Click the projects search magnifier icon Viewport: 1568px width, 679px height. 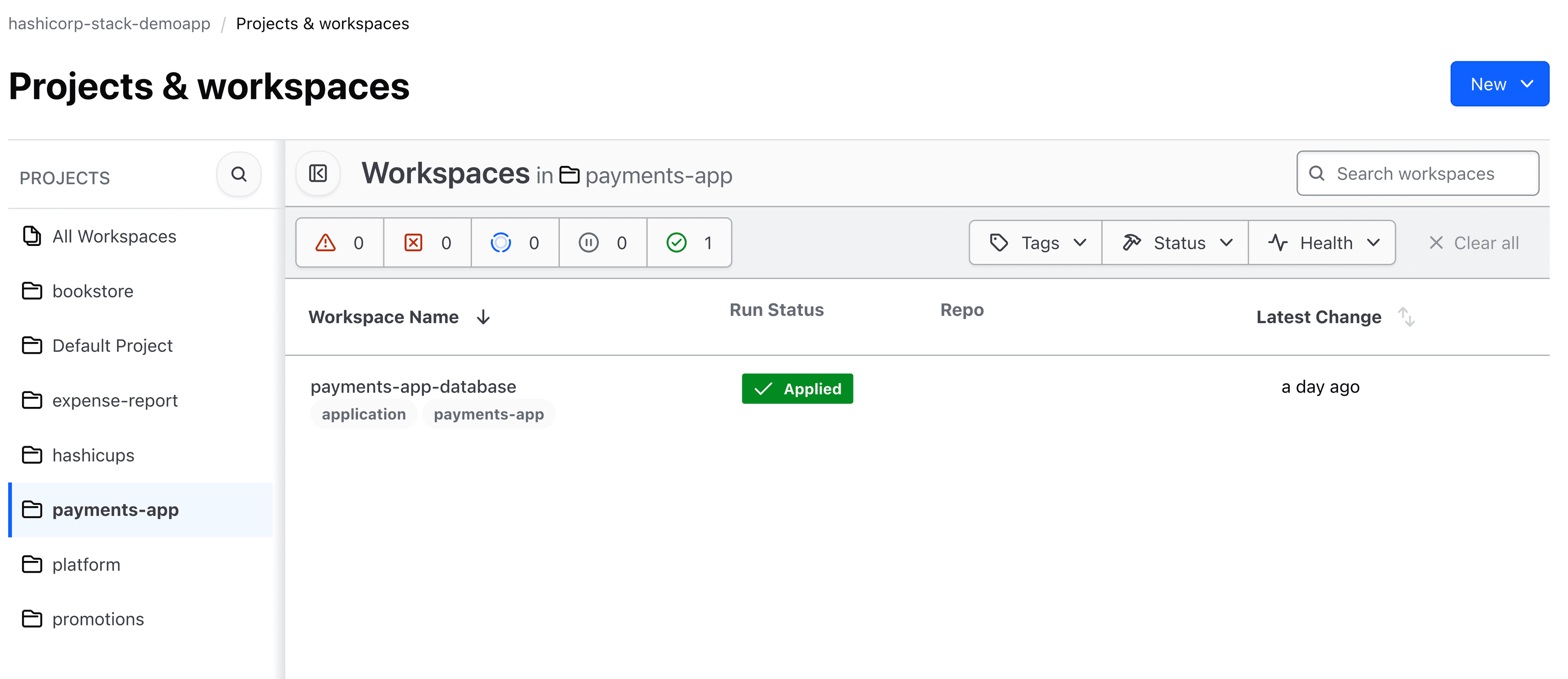[x=238, y=174]
